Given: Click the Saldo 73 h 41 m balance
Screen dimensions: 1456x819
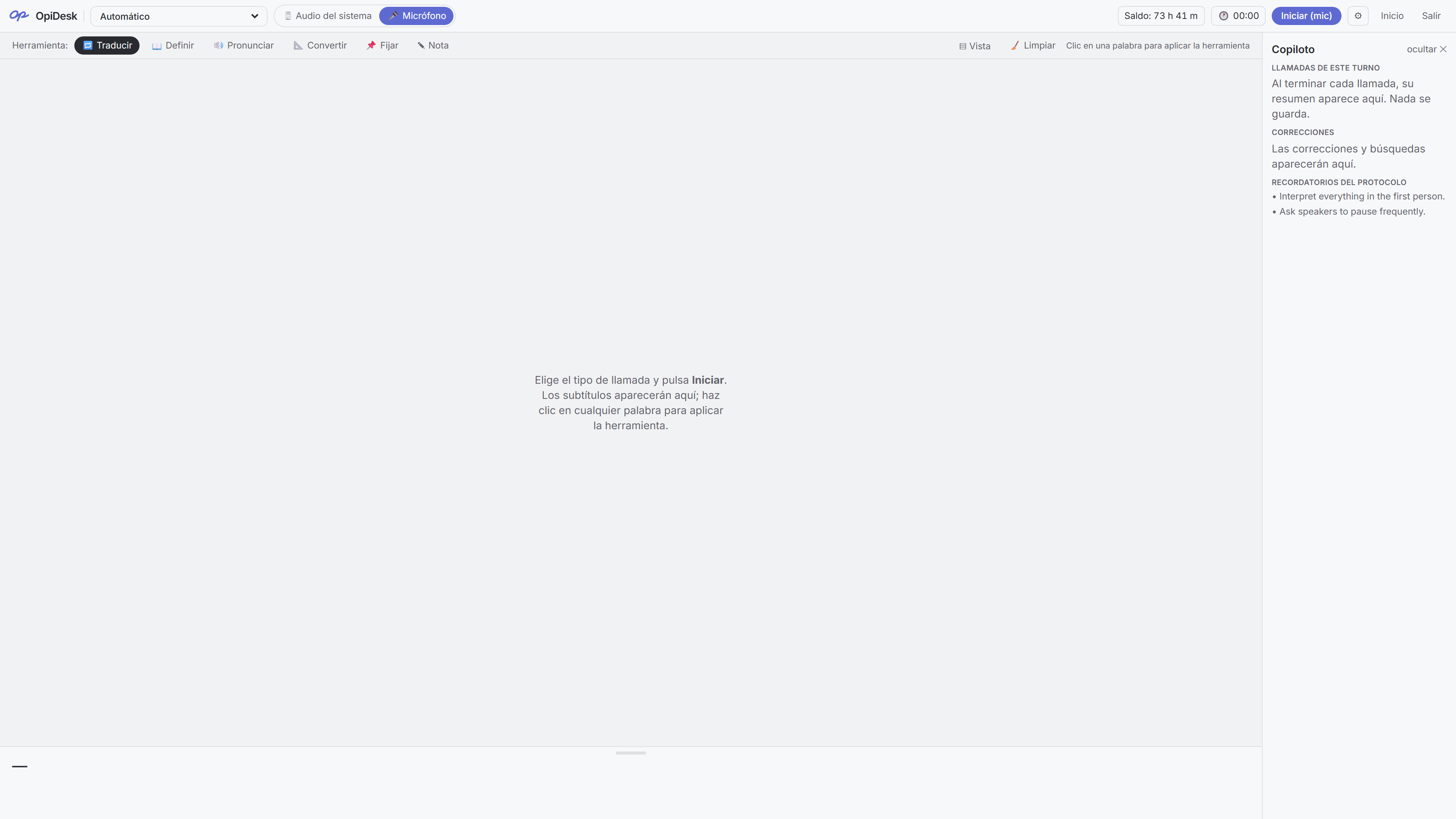Looking at the screenshot, I should (x=1161, y=16).
